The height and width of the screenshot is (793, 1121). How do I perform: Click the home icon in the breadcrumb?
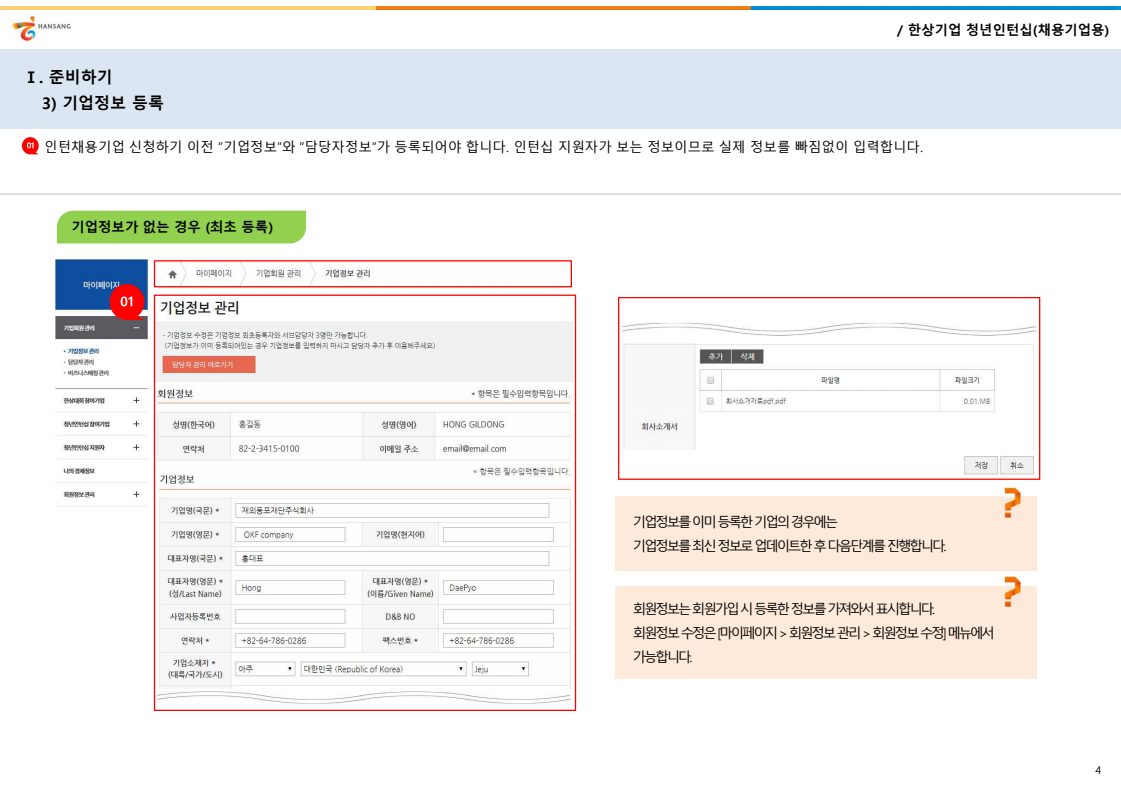coord(173,273)
